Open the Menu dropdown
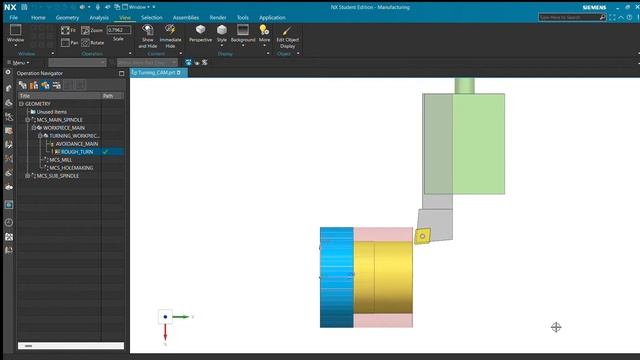The image size is (640, 360). [18, 62]
